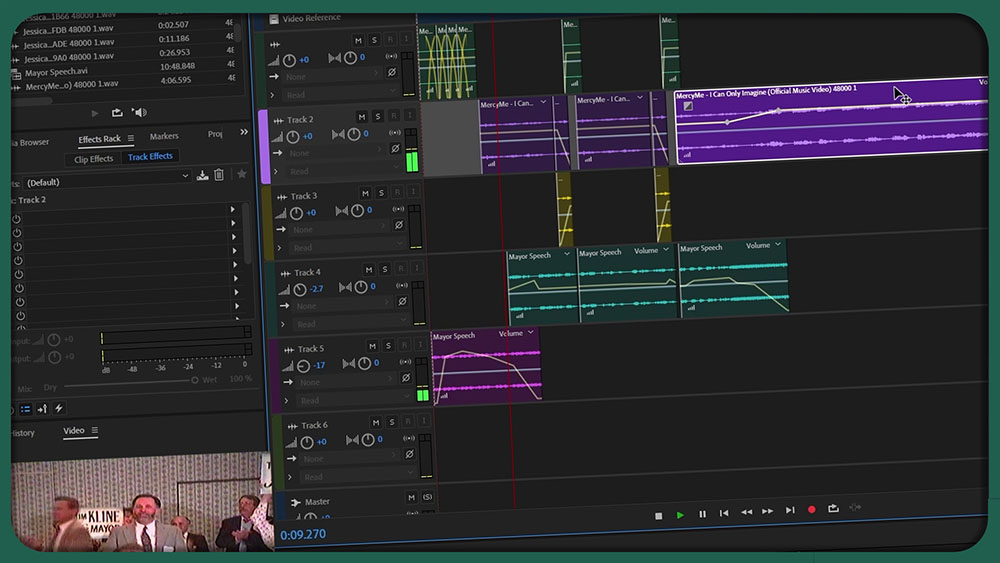Move playhead to previous marker
1000x563 pixels.
coord(724,513)
